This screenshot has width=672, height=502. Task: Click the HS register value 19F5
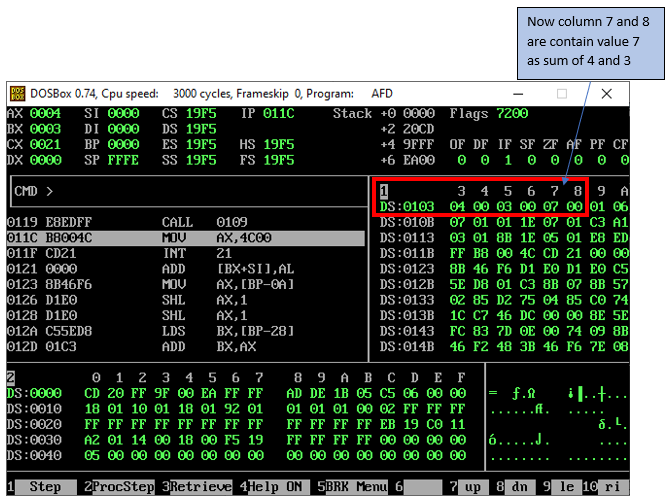(x=279, y=144)
